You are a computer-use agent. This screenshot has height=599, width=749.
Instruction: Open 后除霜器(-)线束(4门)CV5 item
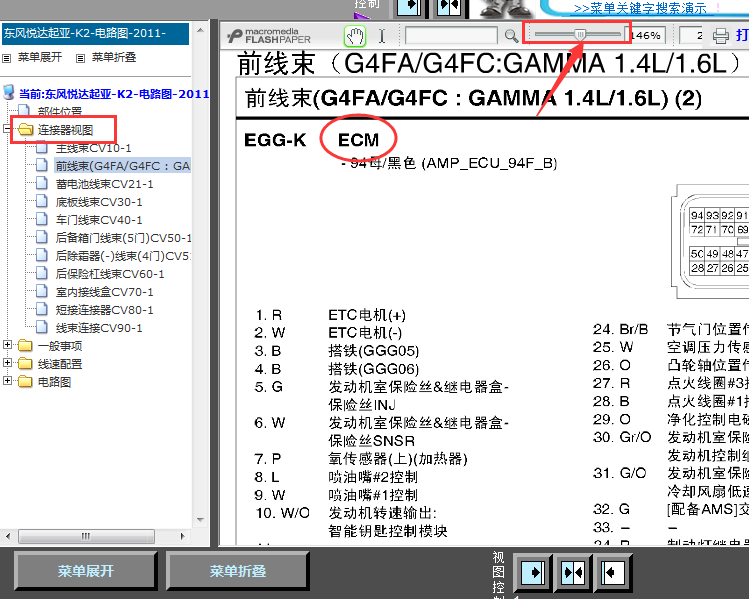click(123, 256)
